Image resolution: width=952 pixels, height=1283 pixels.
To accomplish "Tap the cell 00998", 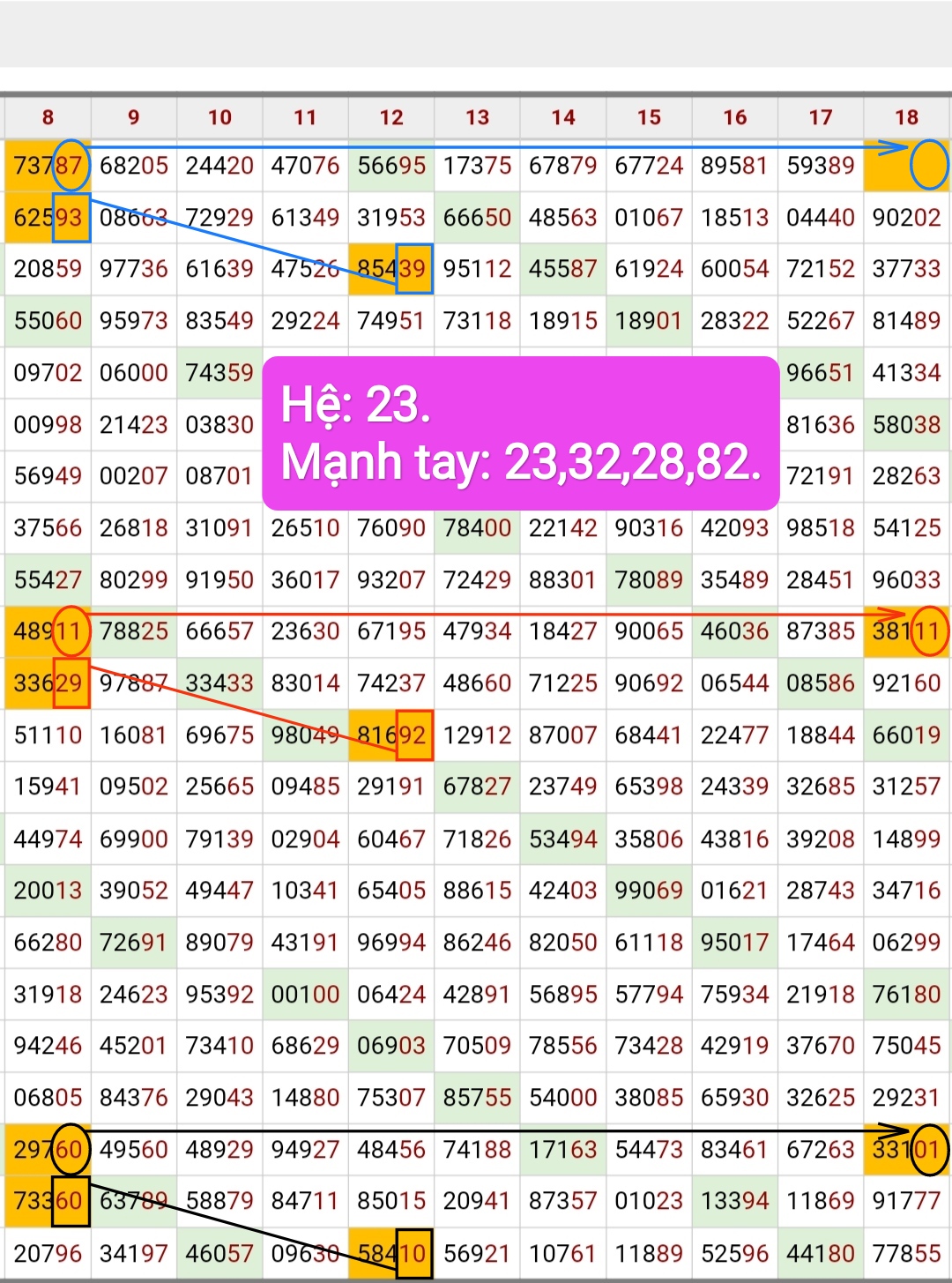I will click(x=48, y=425).
